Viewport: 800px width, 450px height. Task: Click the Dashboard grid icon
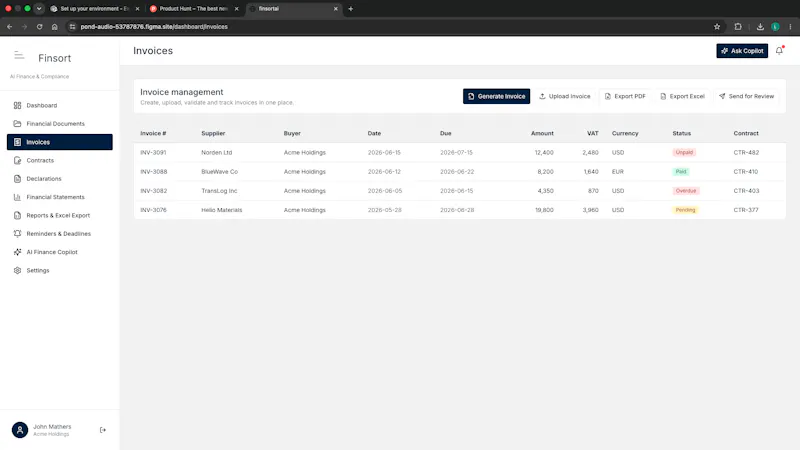[x=17, y=106]
